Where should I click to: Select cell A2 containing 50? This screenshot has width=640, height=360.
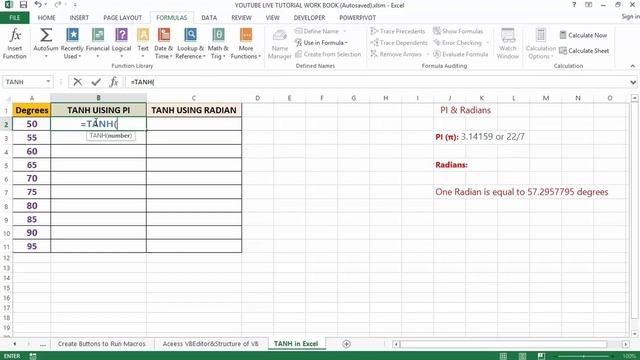pyautogui.click(x=32, y=124)
